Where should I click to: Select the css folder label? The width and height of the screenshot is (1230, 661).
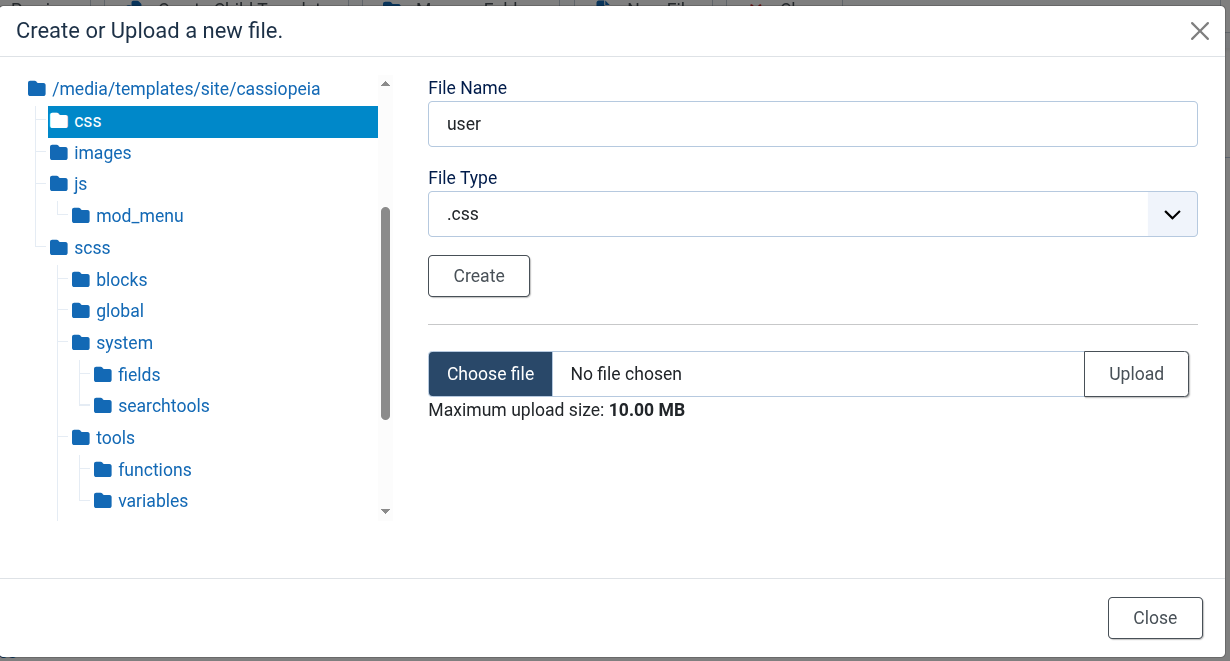pyautogui.click(x=88, y=121)
